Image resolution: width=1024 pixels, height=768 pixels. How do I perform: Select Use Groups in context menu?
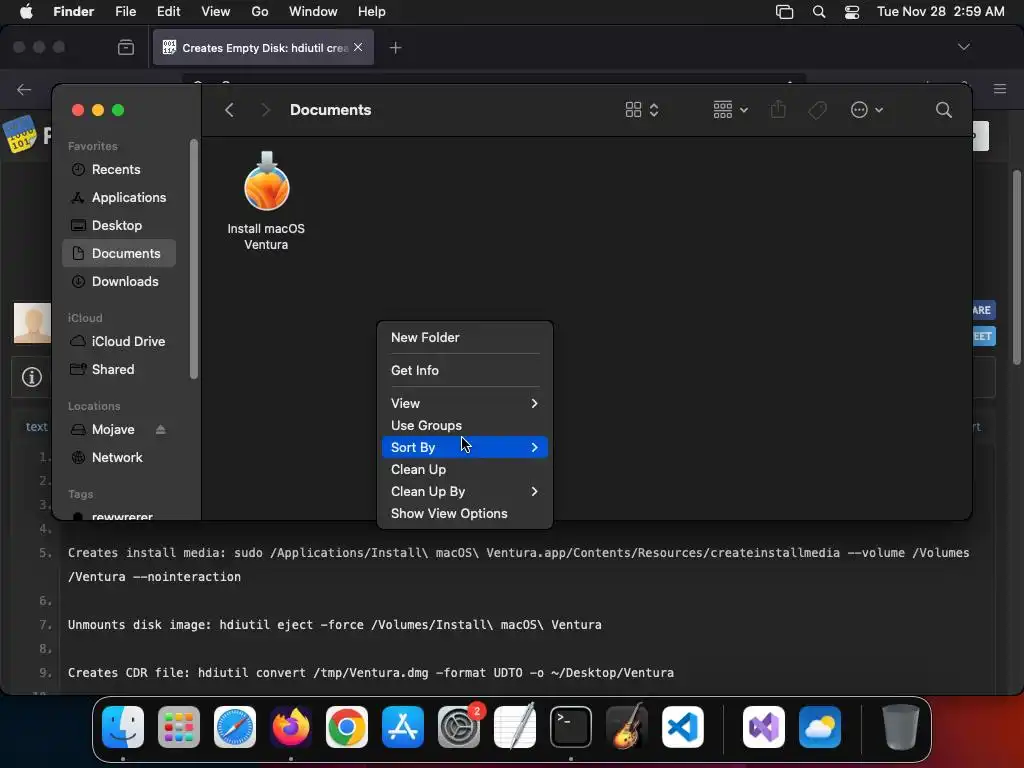coord(465,426)
